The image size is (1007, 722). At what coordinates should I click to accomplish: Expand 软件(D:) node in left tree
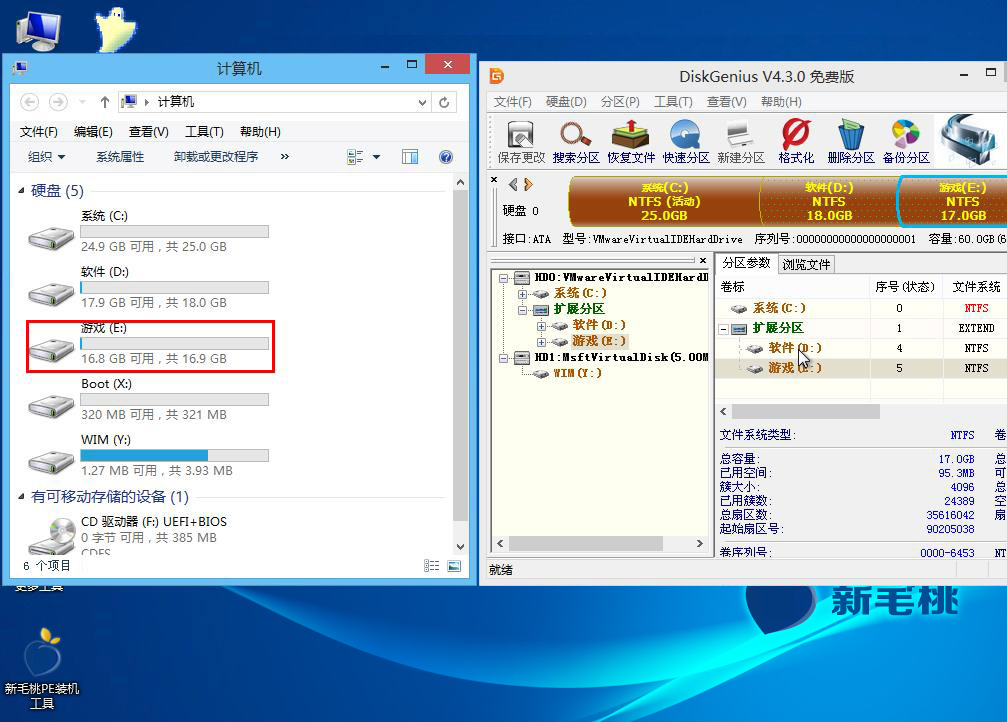click(541, 326)
